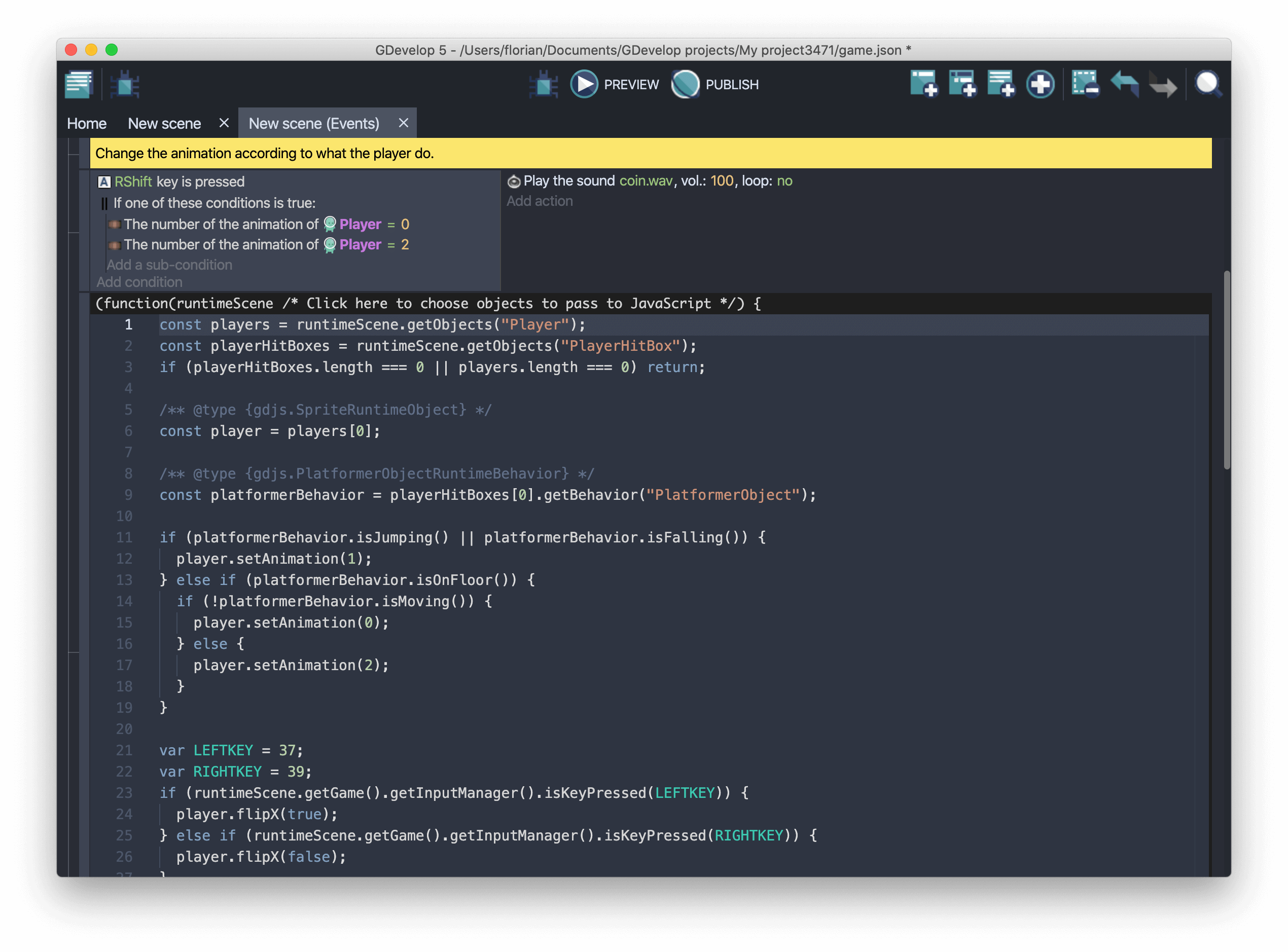The height and width of the screenshot is (952, 1288).
Task: Open the add new event type menu
Action: [1040, 84]
